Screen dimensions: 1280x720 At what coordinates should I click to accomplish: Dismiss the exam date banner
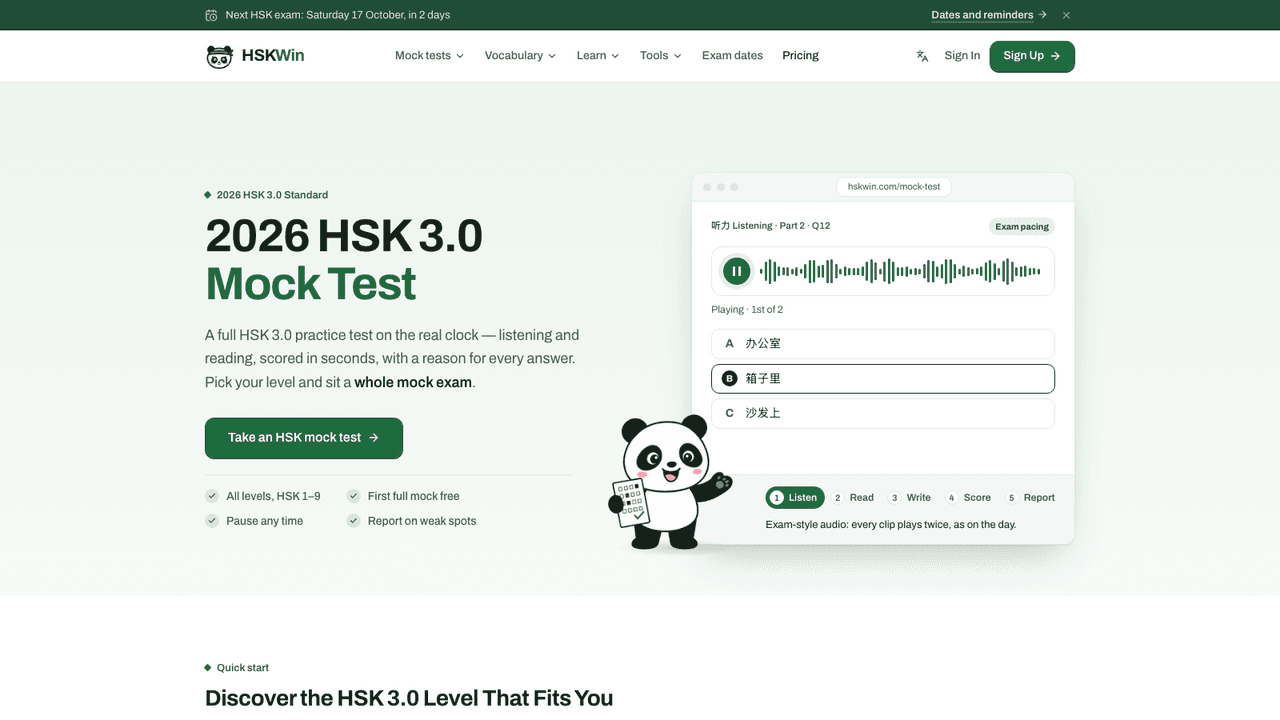tap(1066, 15)
